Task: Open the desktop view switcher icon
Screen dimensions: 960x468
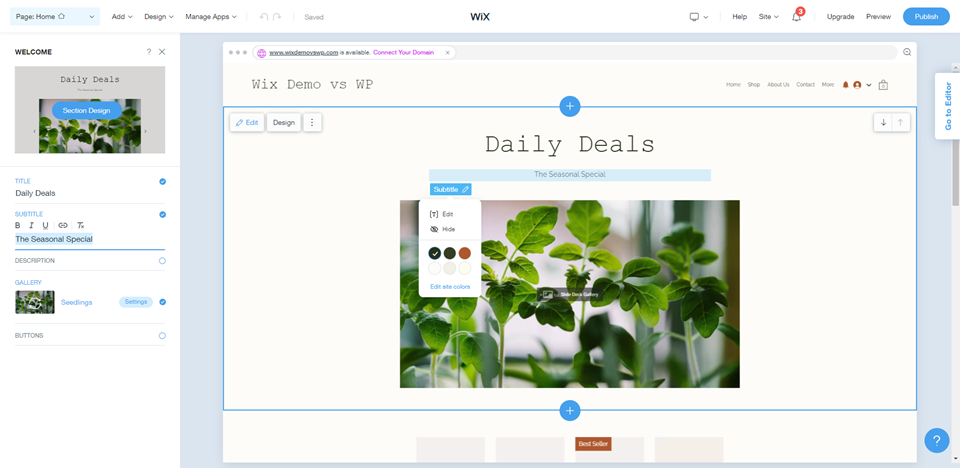Action: pos(694,17)
